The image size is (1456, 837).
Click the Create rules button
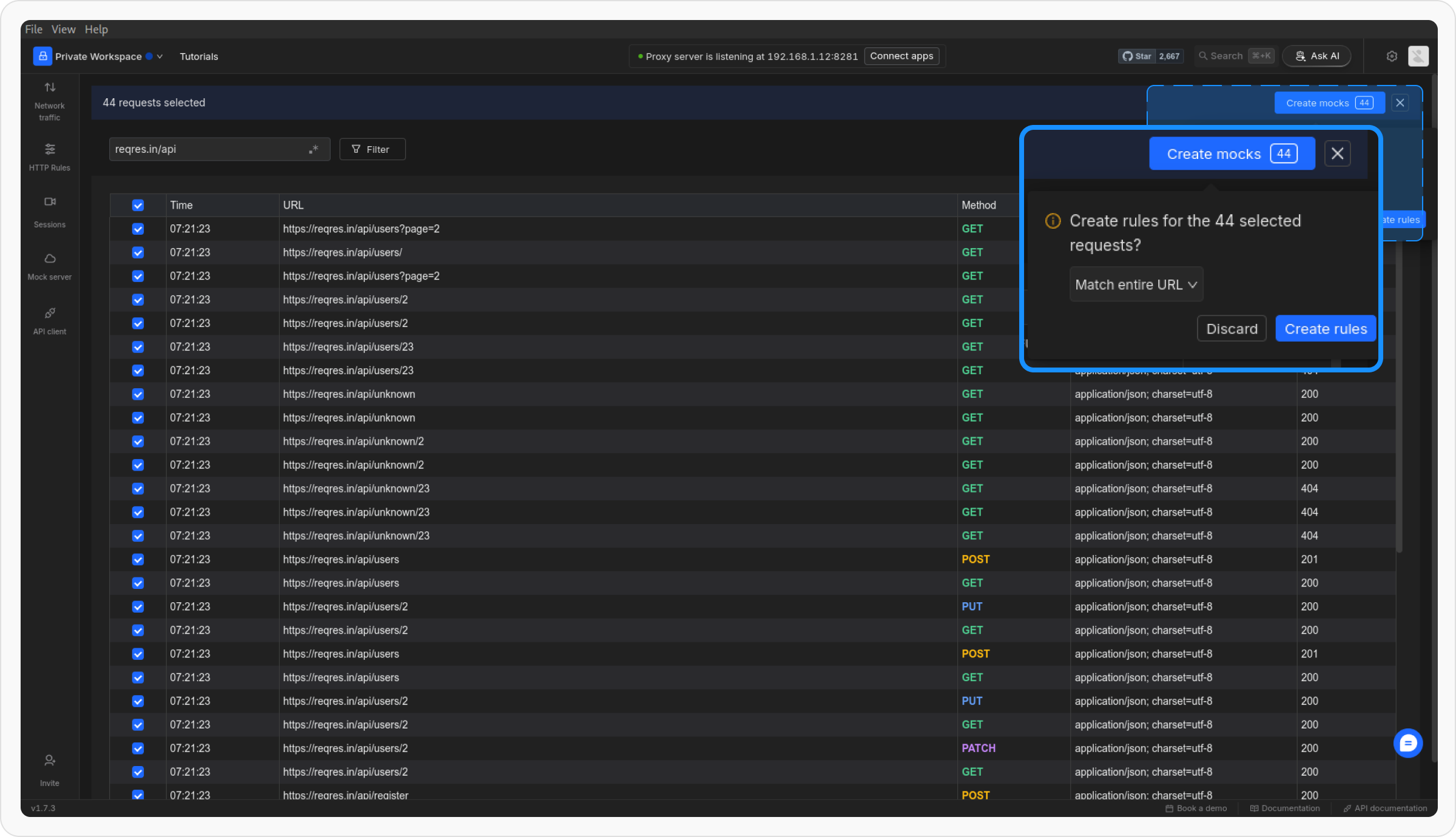click(x=1325, y=329)
